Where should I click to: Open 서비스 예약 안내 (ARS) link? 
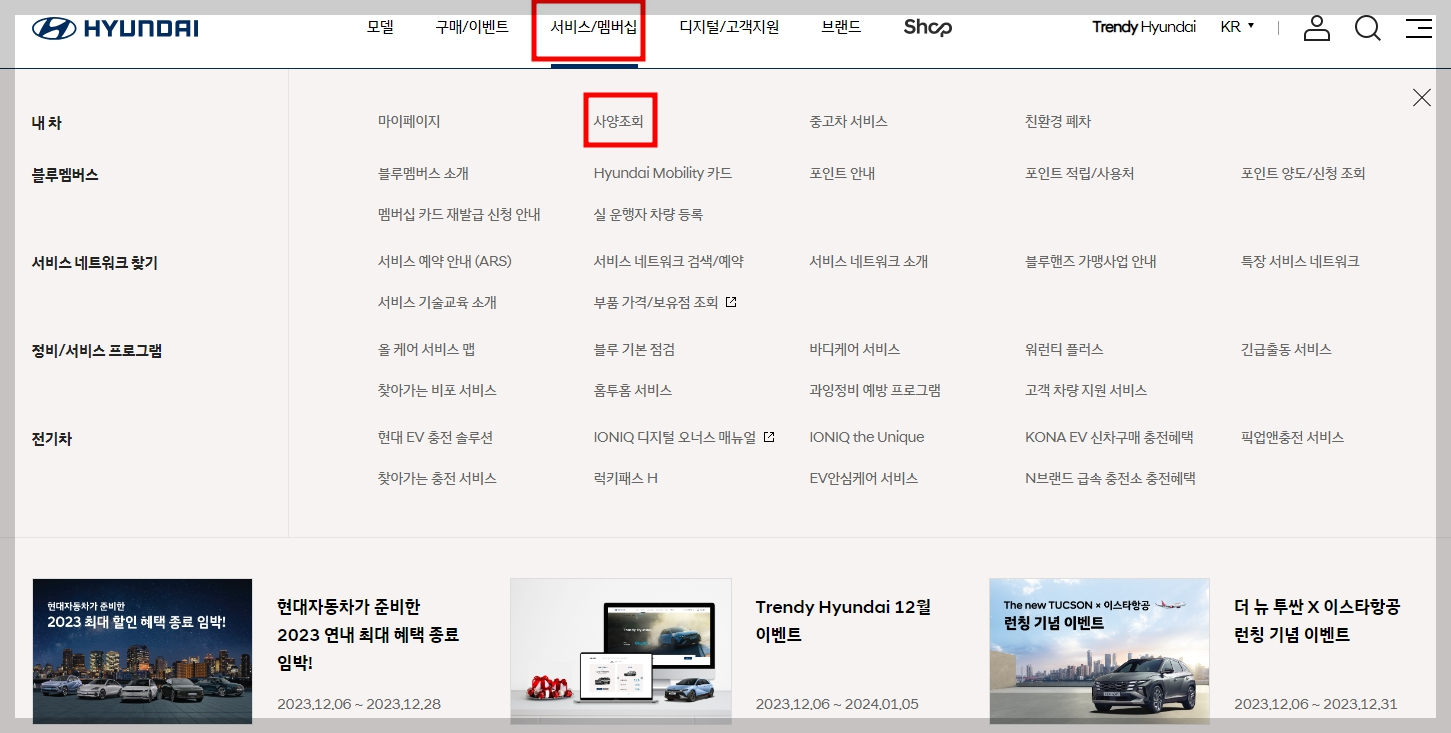pos(445,261)
